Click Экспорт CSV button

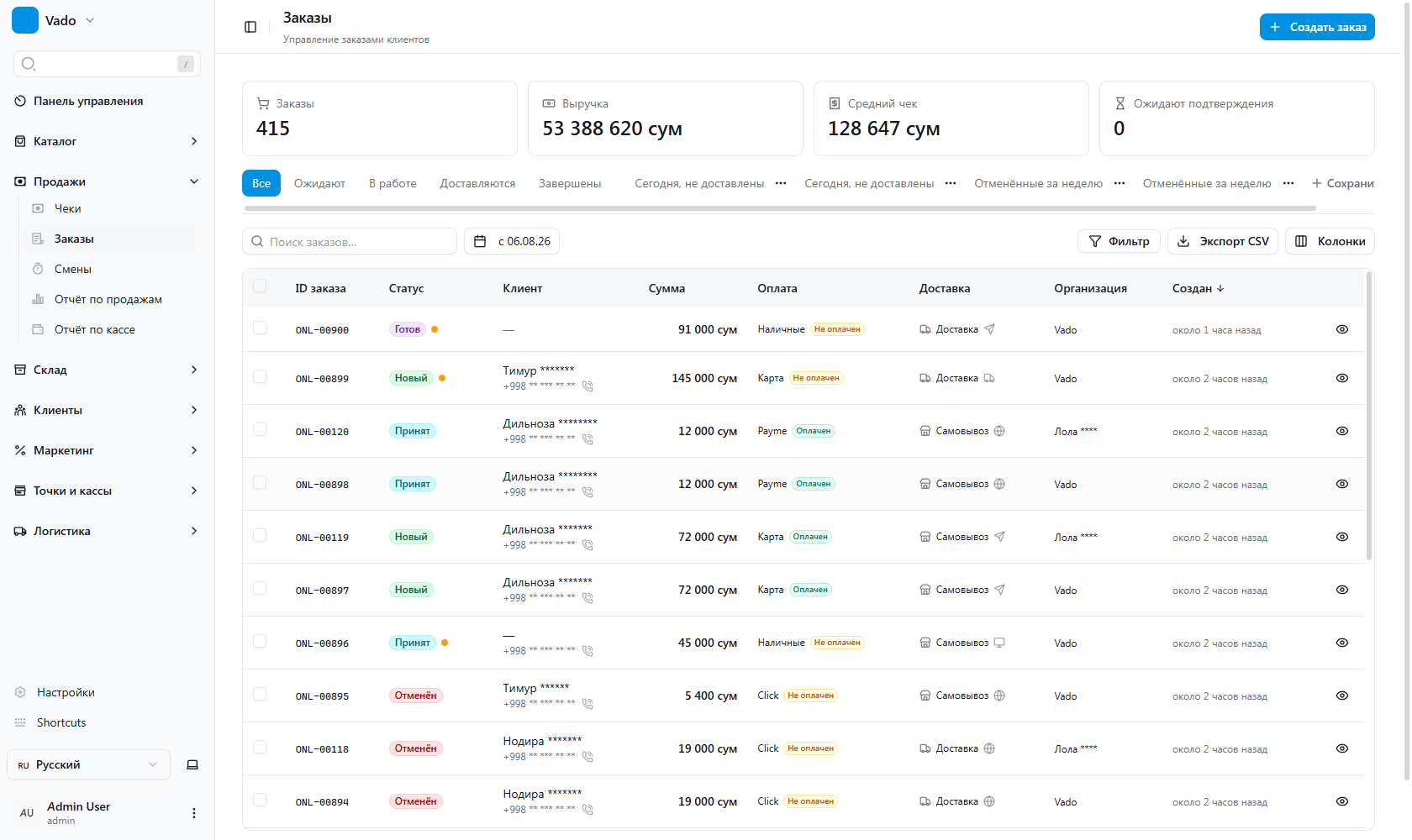(1223, 241)
